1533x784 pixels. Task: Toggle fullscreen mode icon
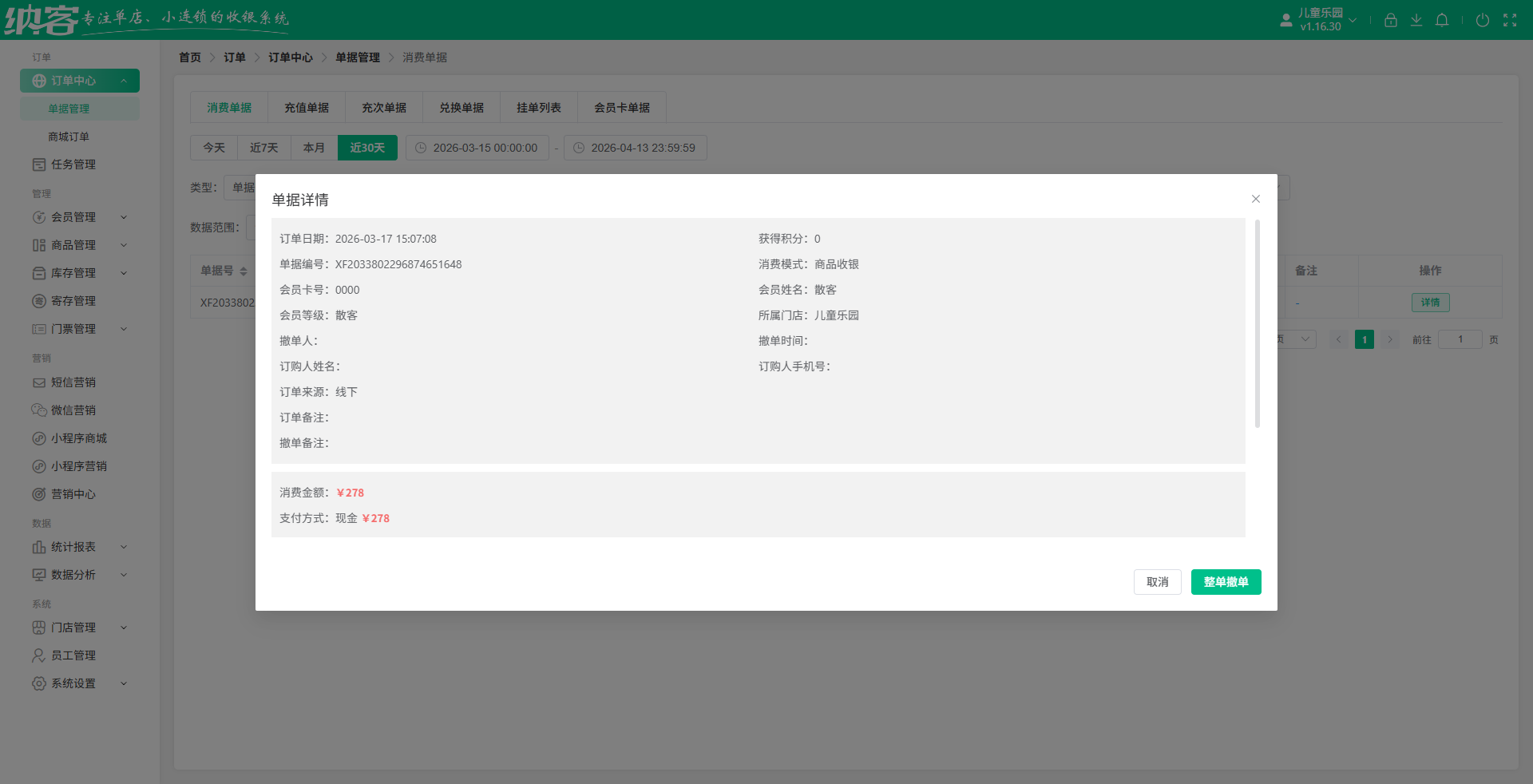(x=1509, y=20)
